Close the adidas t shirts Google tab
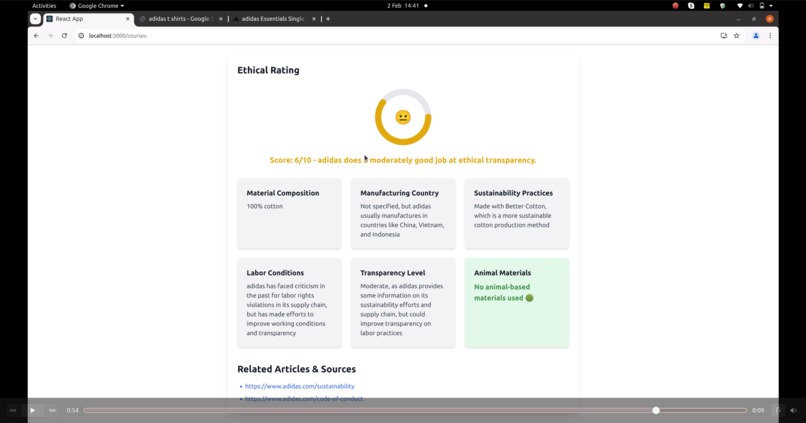Screen dimensions: 806x423 coord(221,19)
